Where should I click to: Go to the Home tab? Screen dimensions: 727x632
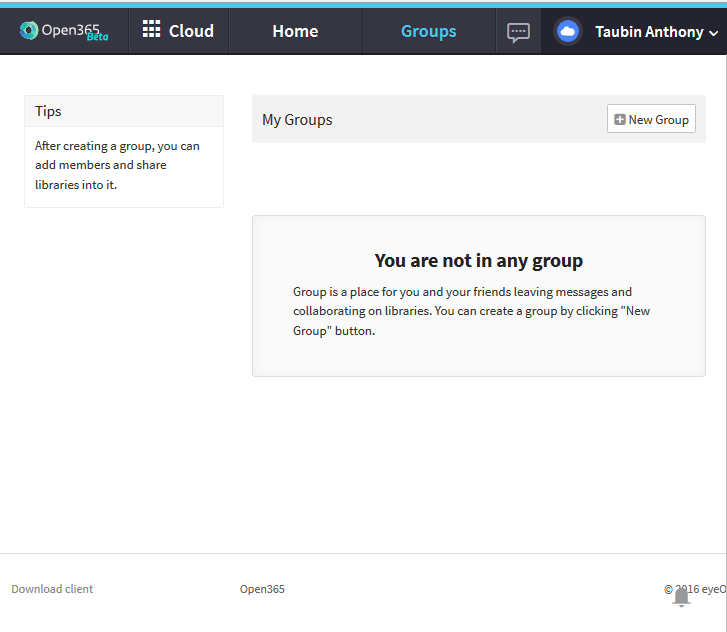295,31
